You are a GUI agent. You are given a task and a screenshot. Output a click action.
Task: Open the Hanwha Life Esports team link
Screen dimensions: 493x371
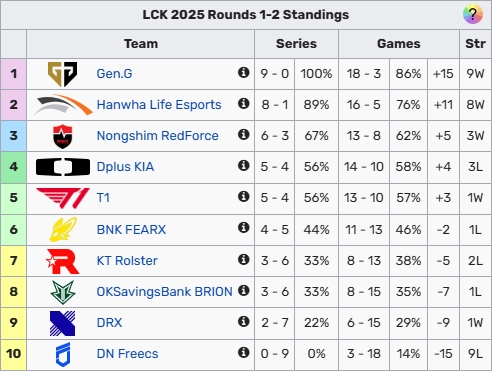click(159, 105)
